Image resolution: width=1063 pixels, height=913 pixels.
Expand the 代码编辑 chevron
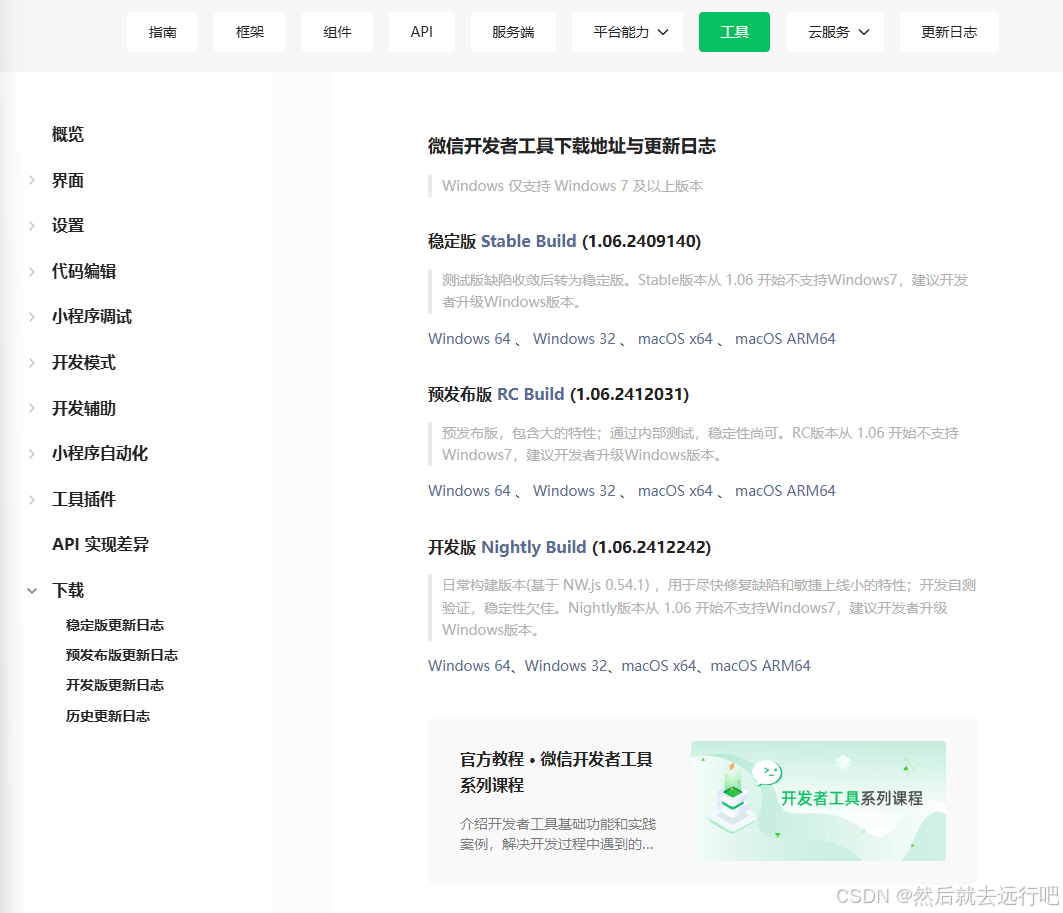click(32, 272)
